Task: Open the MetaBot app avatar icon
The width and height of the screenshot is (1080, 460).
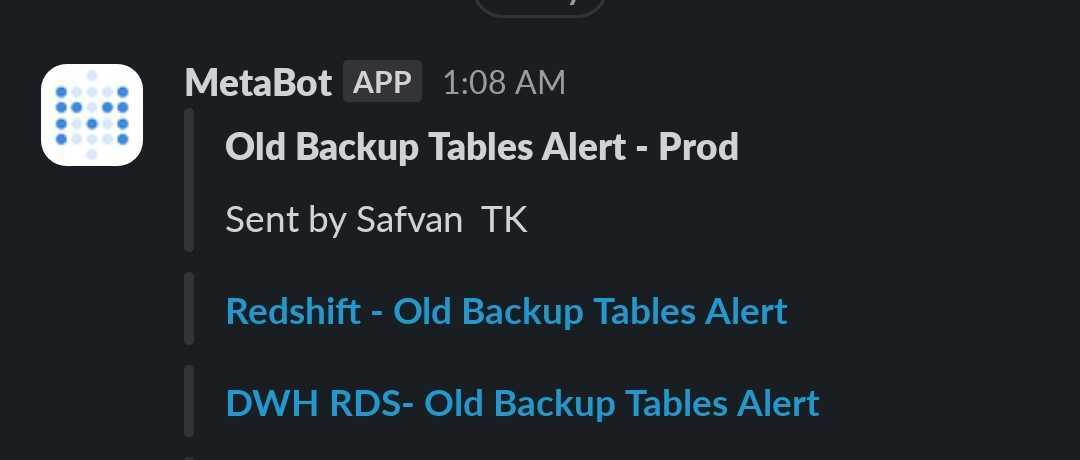Action: 92,114
